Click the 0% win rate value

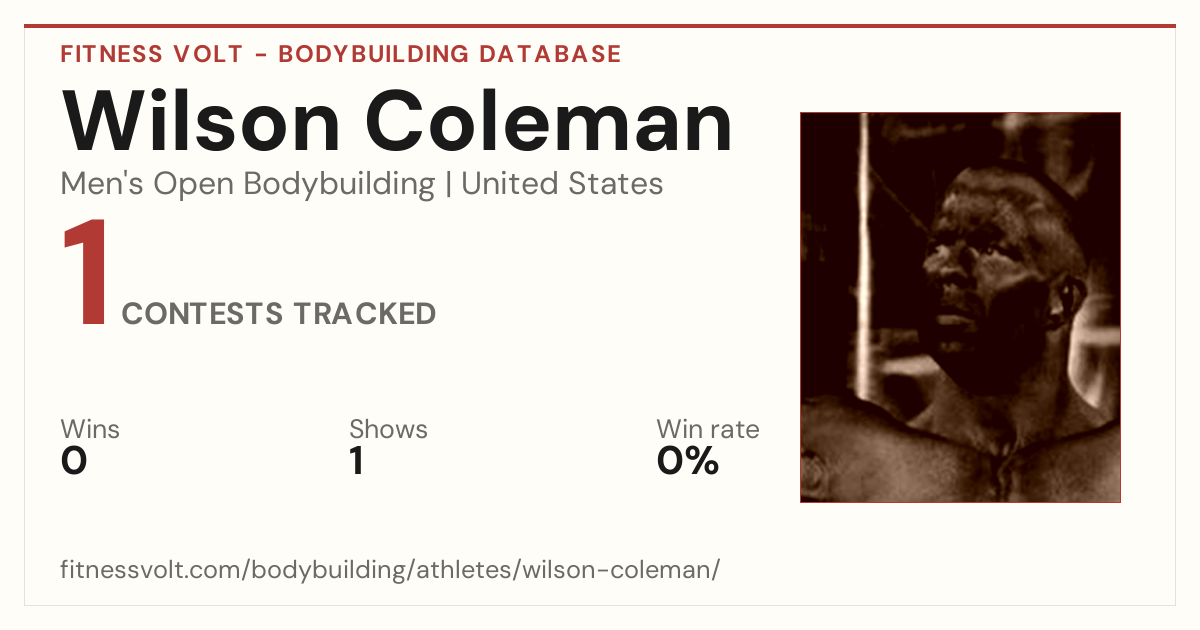point(688,461)
